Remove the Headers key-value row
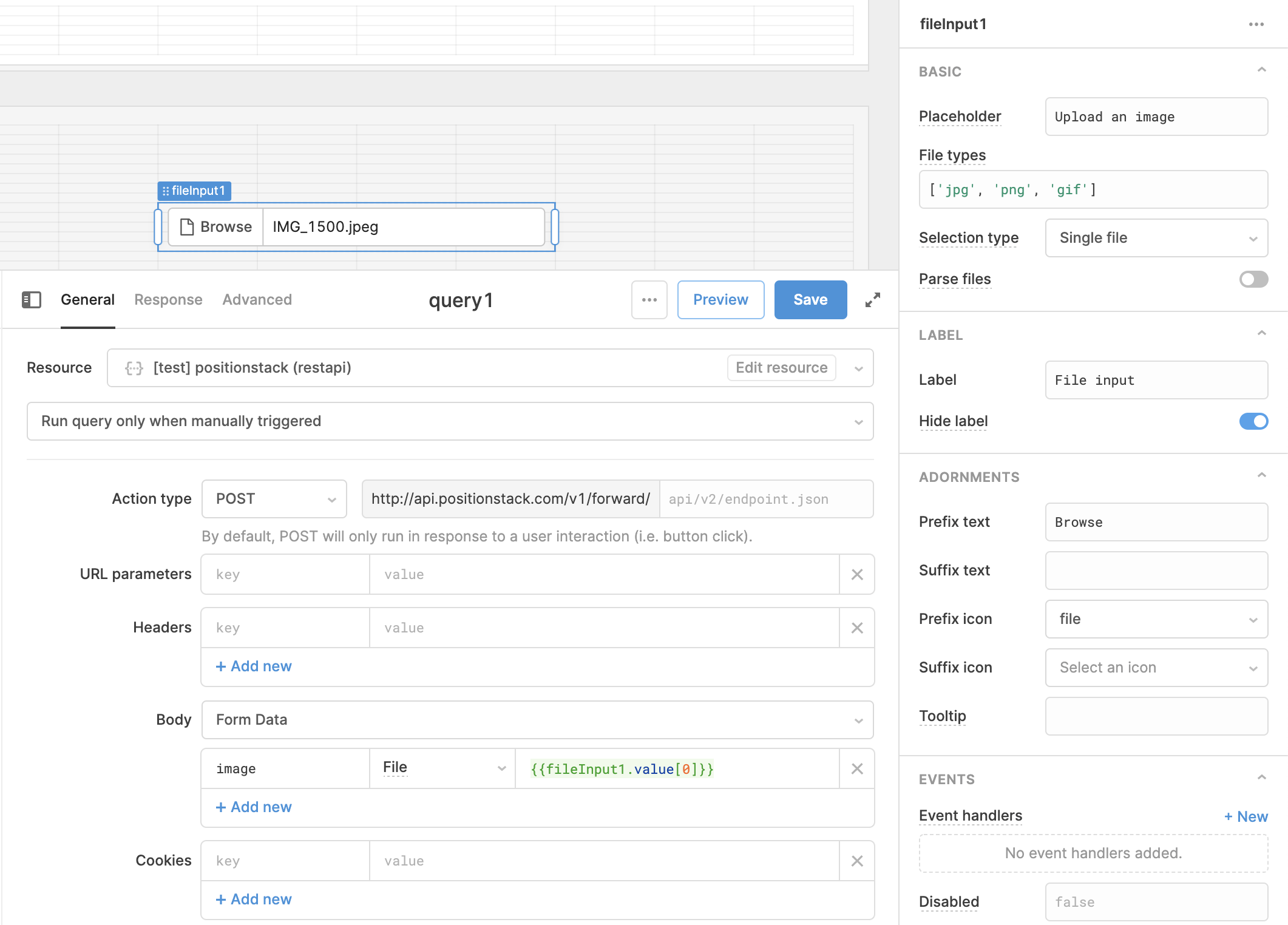 [857, 628]
